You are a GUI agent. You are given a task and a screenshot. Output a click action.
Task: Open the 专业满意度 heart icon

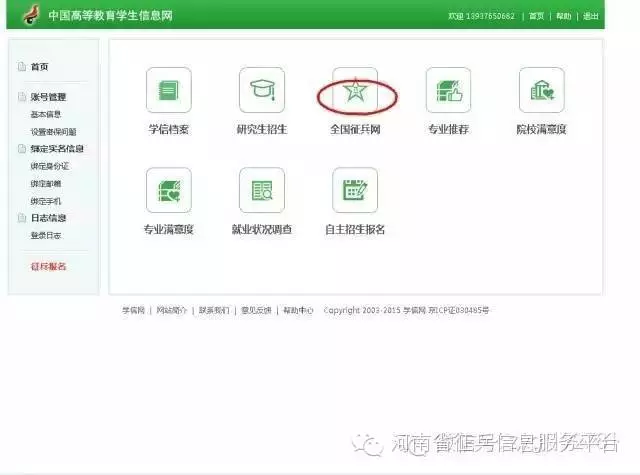(169, 190)
